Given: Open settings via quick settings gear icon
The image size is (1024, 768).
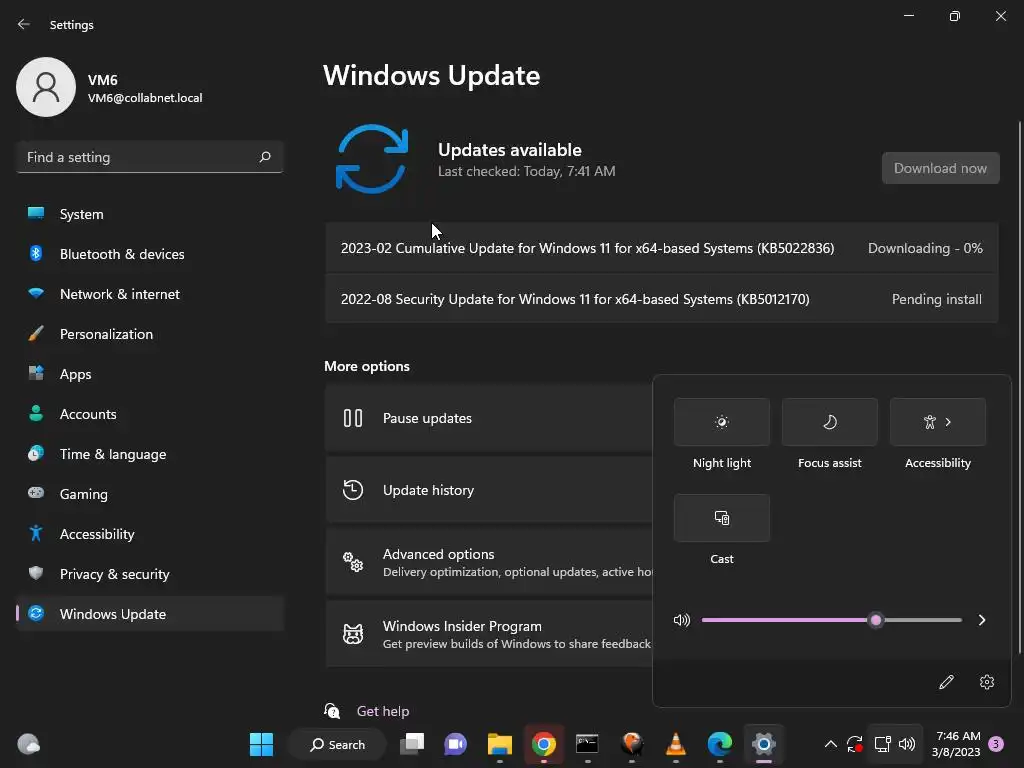Looking at the screenshot, I should (x=987, y=682).
